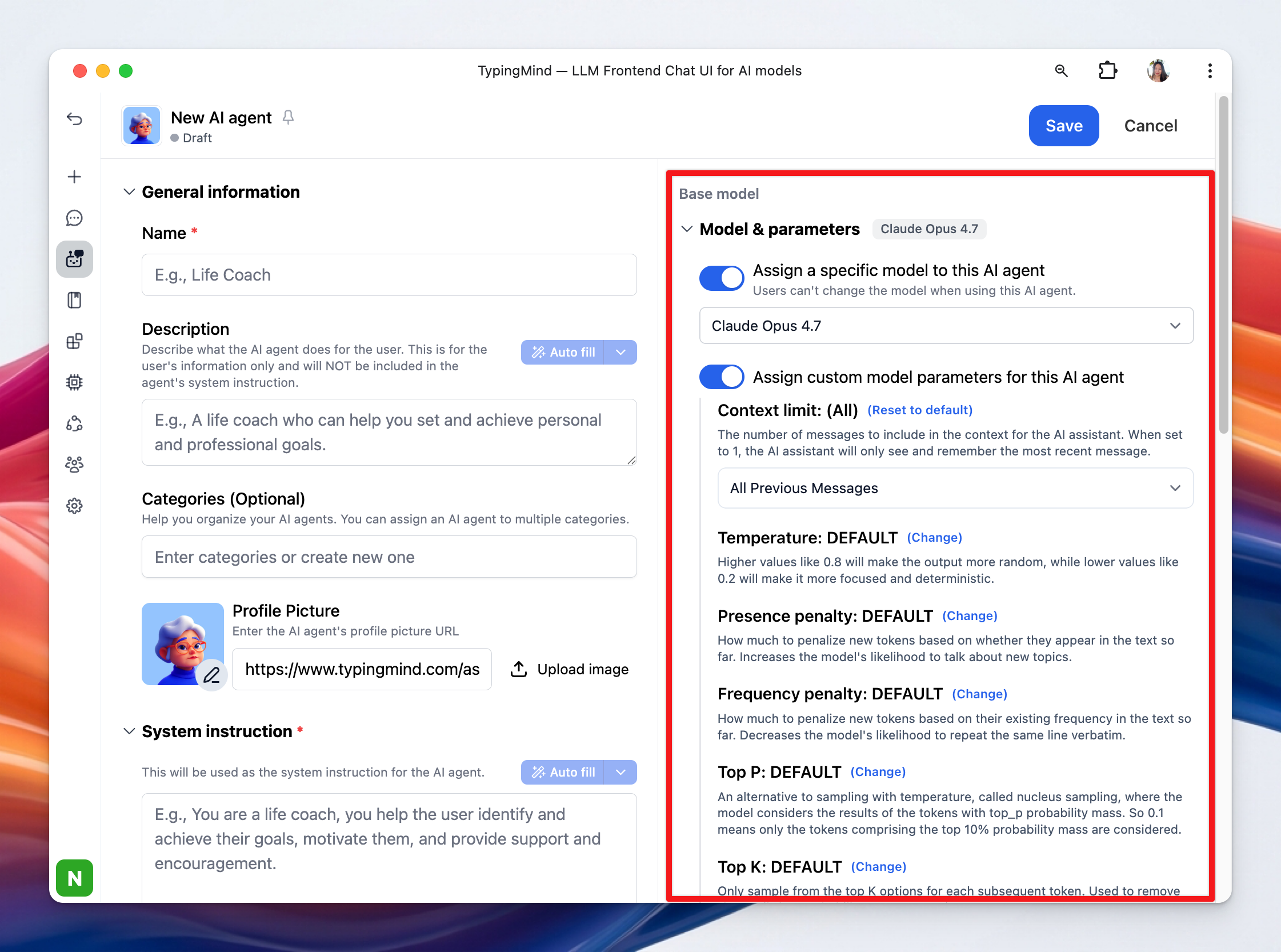Open the extensions puzzle icon
The image size is (1281, 952).
(1107, 71)
